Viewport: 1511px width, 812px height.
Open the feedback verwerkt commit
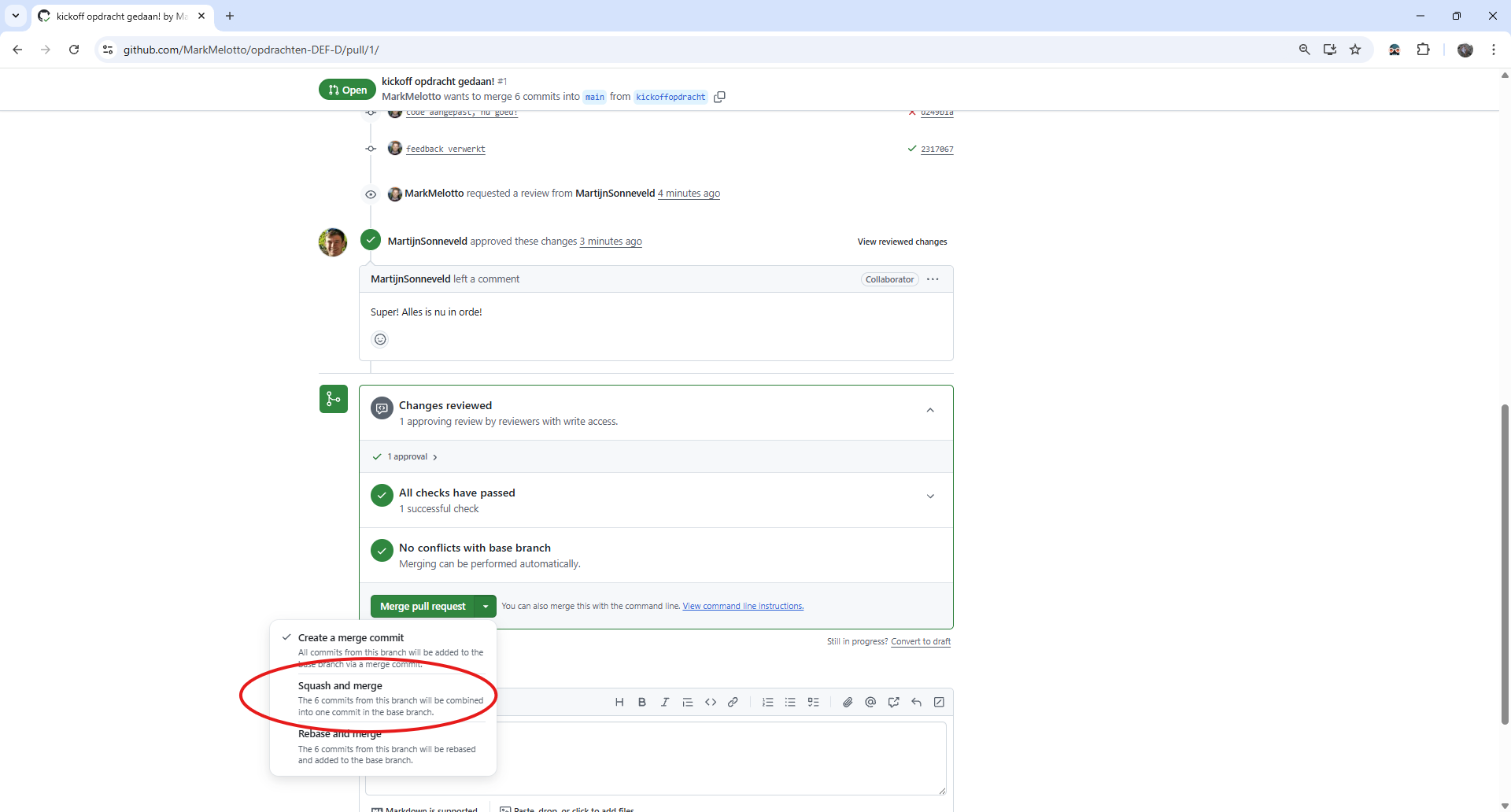coord(445,149)
